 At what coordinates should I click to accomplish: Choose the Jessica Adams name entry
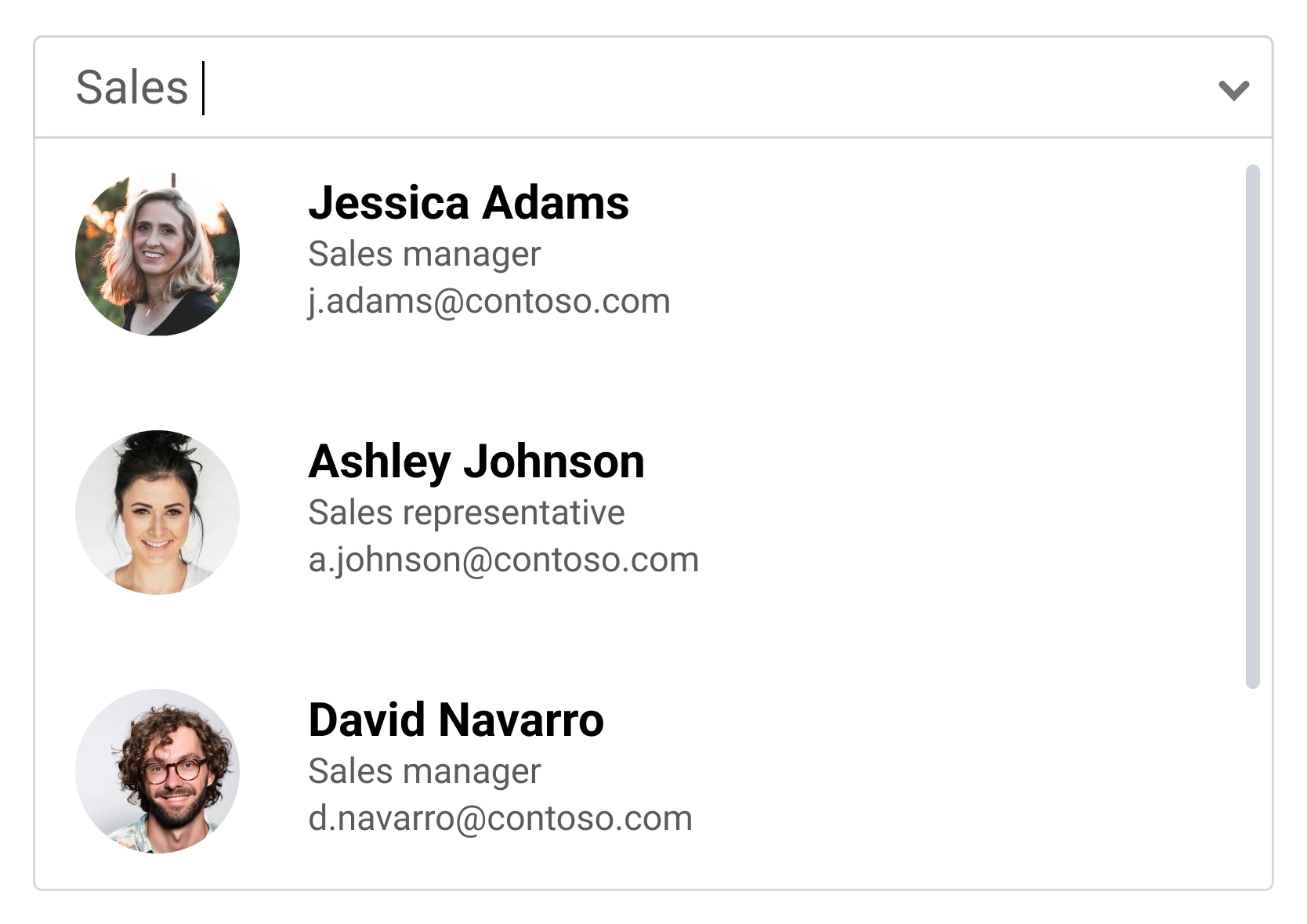click(469, 203)
